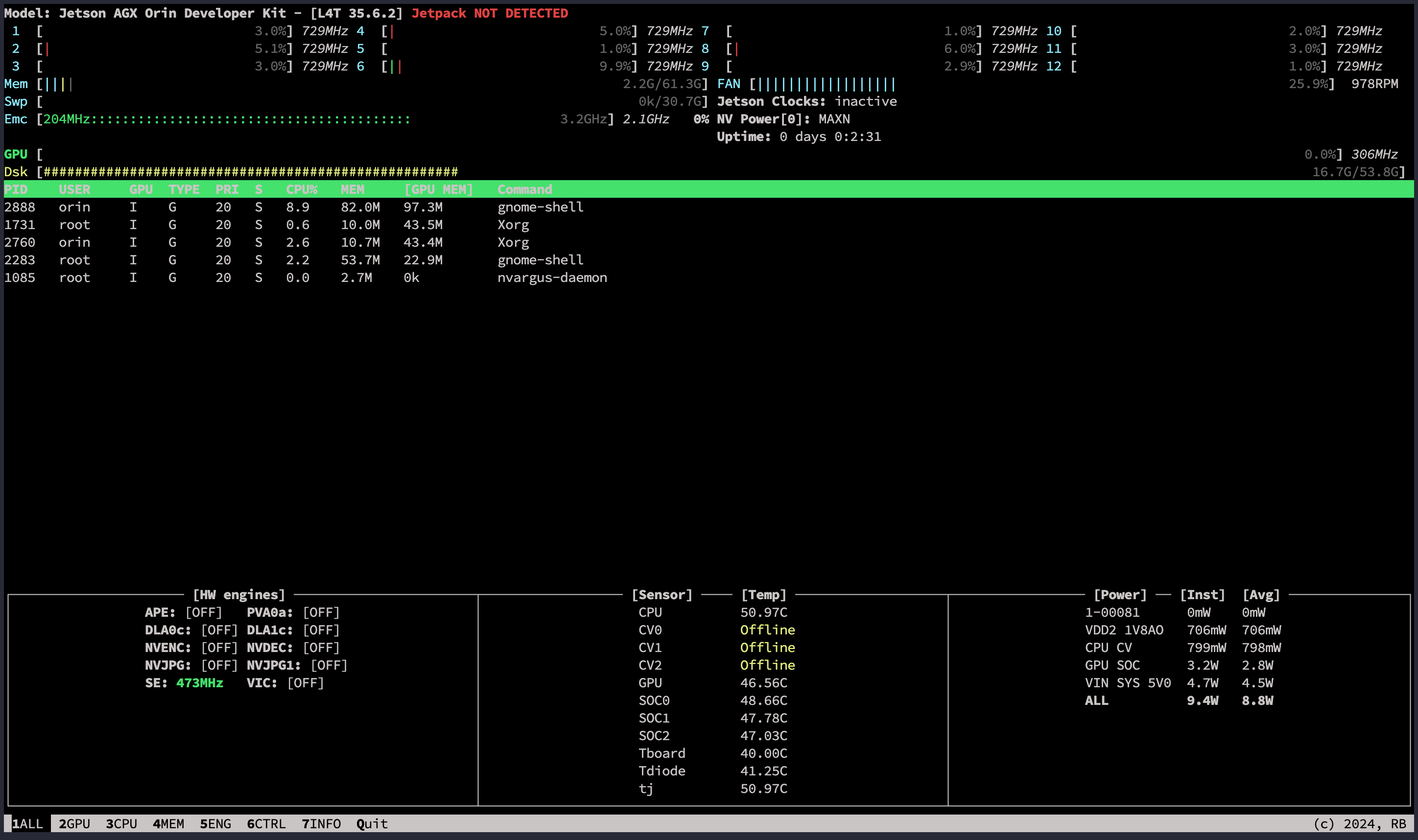The width and height of the screenshot is (1418, 840).
Task: Open the 4MEM tab
Action: click(168, 823)
